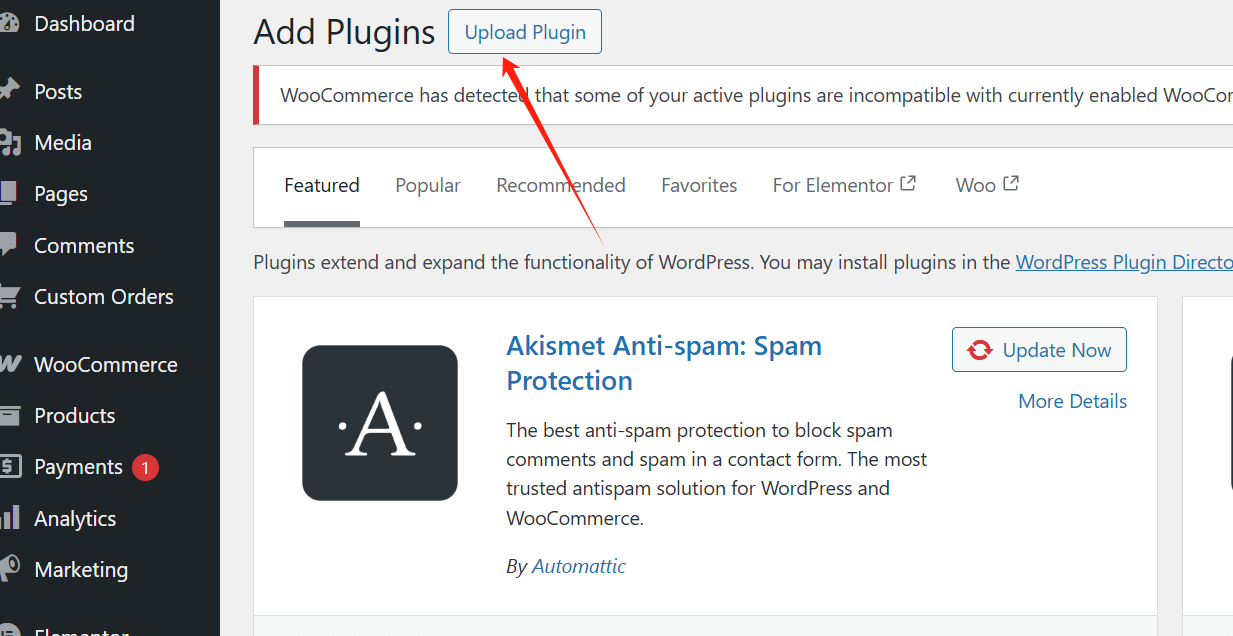Screen dimensions: 1233x636
Task: Open the For Elementor external tab
Action: (x=844, y=186)
